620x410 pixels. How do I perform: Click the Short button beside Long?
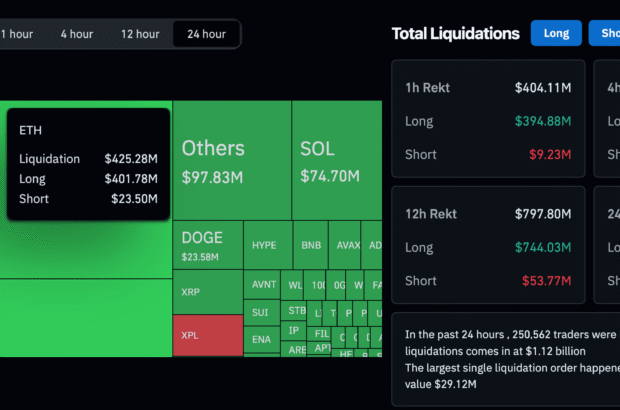pyautogui.click(x=606, y=33)
